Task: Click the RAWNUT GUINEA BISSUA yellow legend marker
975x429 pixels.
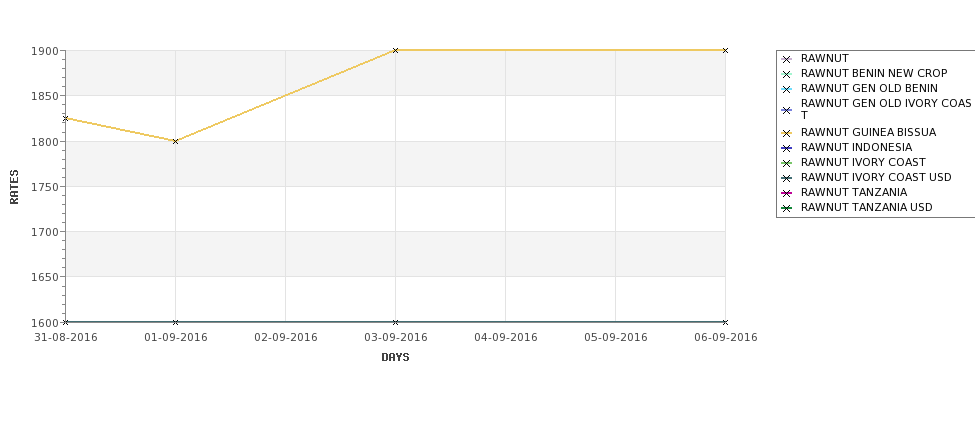Action: tap(787, 133)
